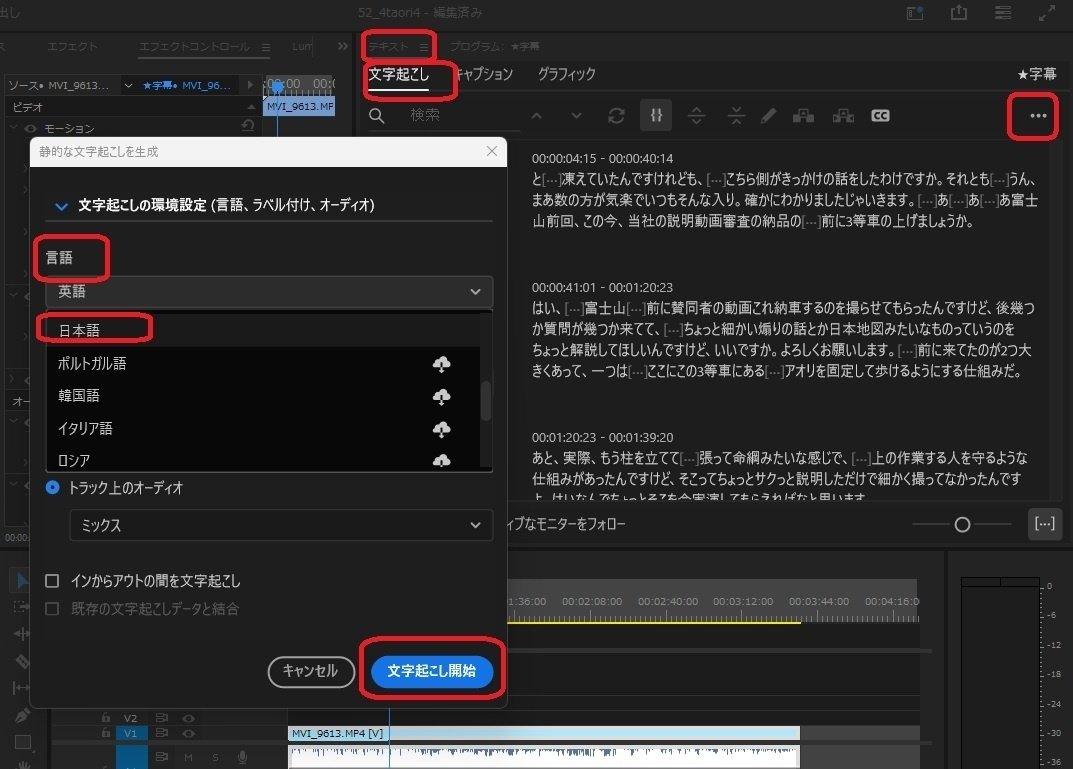Open the エフェクト panel tab
Image resolution: width=1073 pixels, height=769 pixels.
[72, 47]
